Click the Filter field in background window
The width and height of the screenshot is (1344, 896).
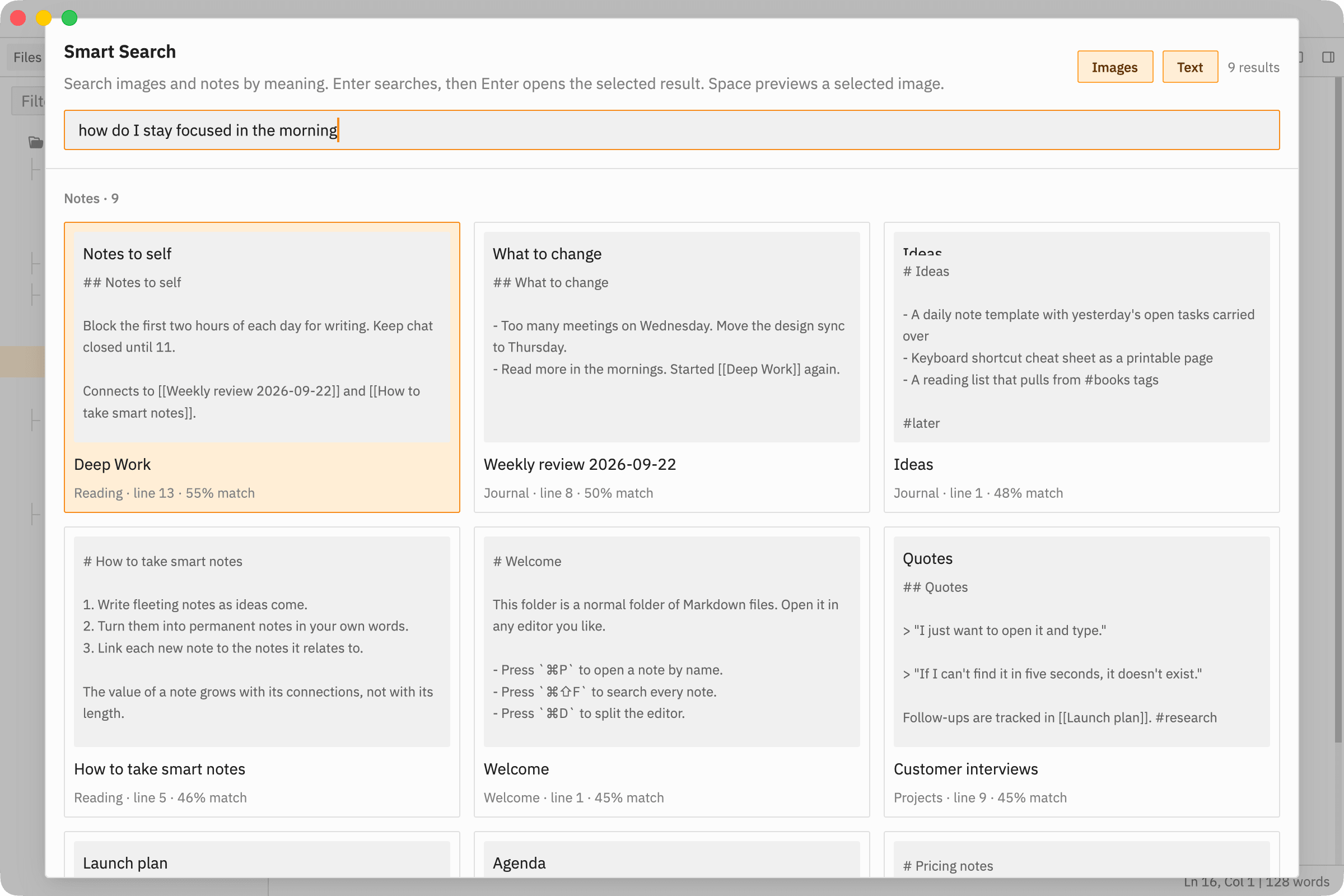pos(29,101)
